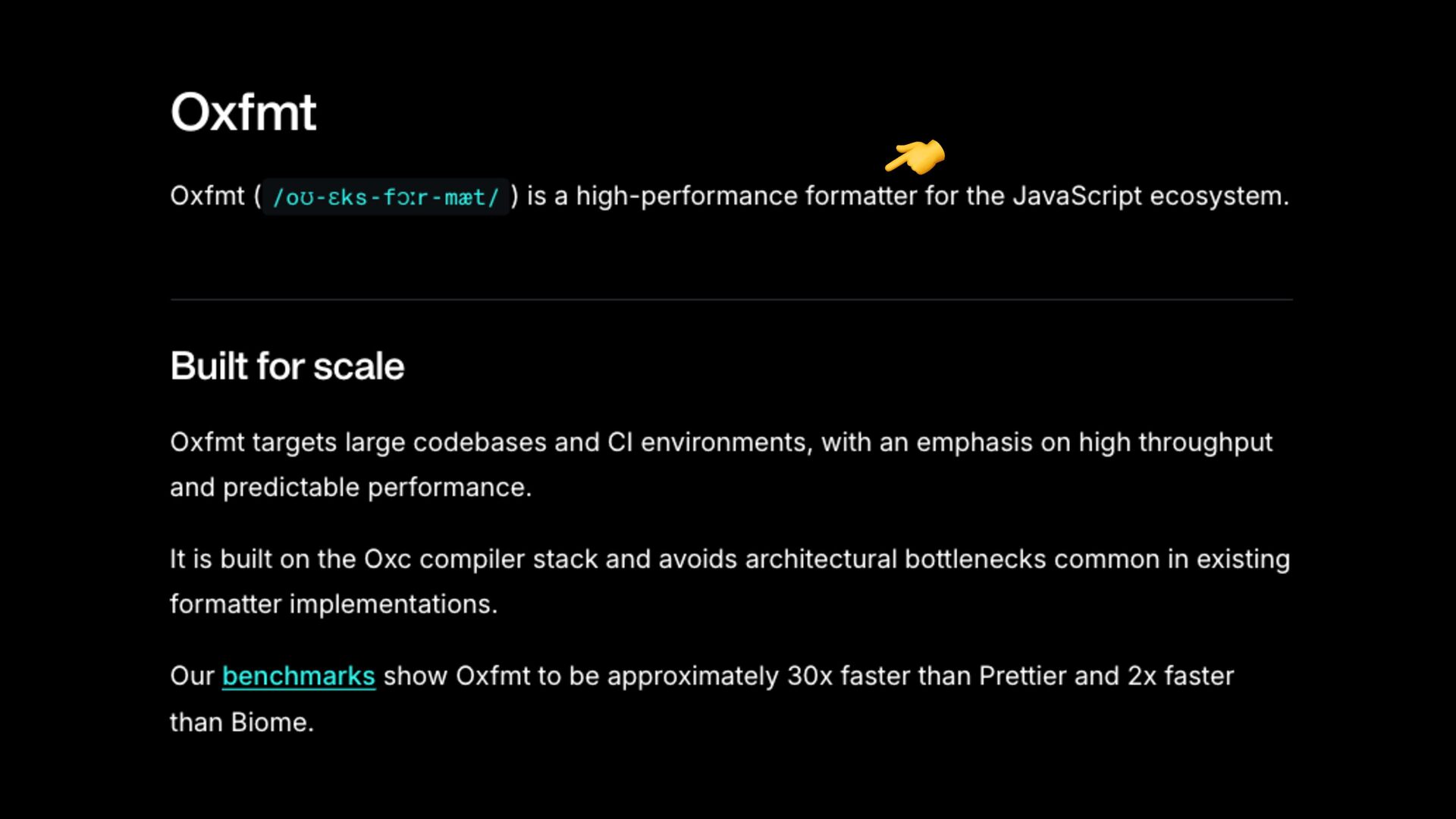Click the horizontal divider line

pos(732,300)
